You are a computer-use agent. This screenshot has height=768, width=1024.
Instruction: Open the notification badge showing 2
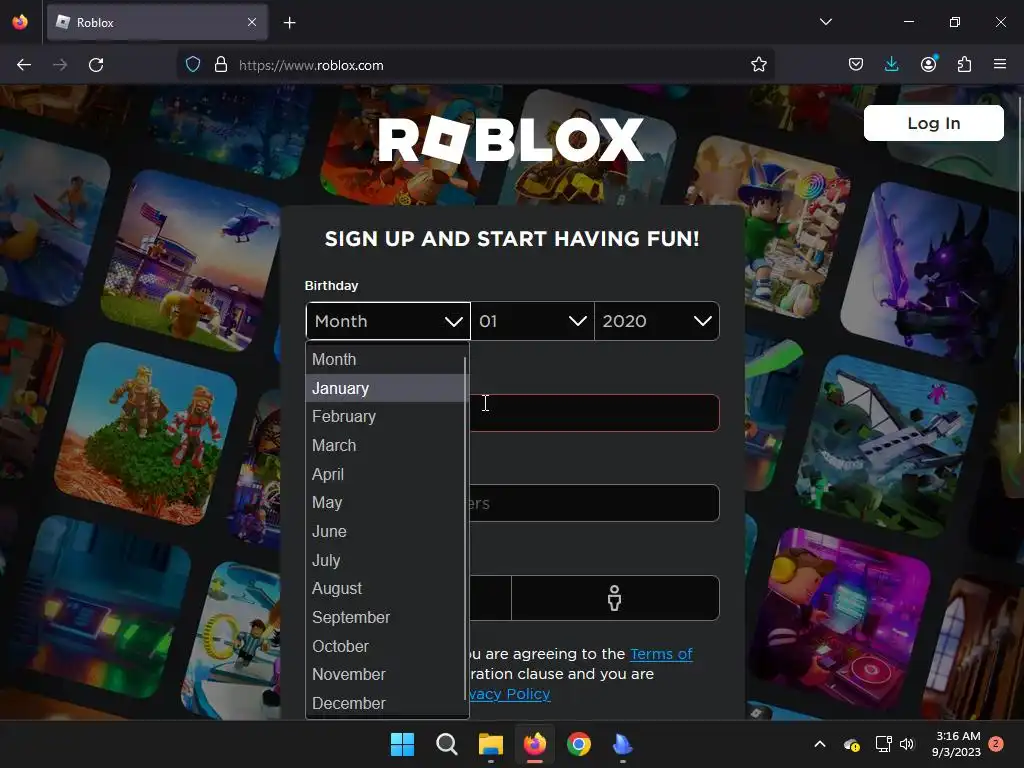[x=996, y=744]
